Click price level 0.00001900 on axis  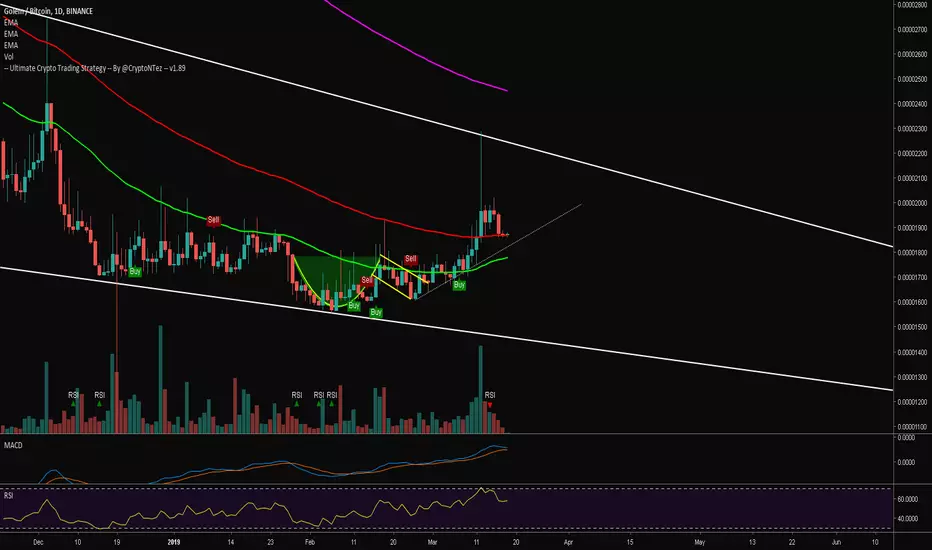[x=912, y=228]
